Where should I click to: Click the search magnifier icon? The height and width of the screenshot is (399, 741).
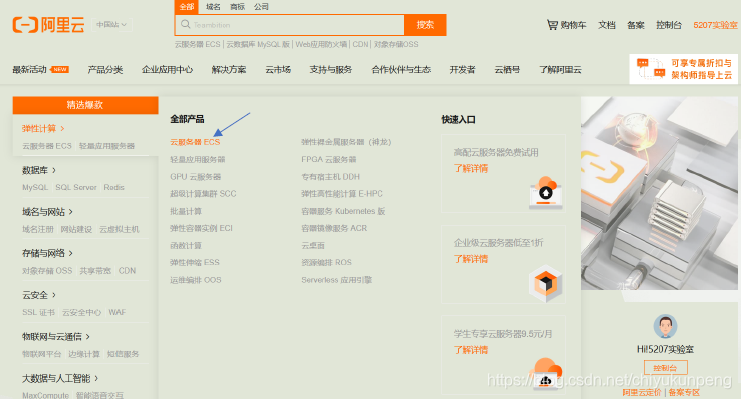point(186,25)
